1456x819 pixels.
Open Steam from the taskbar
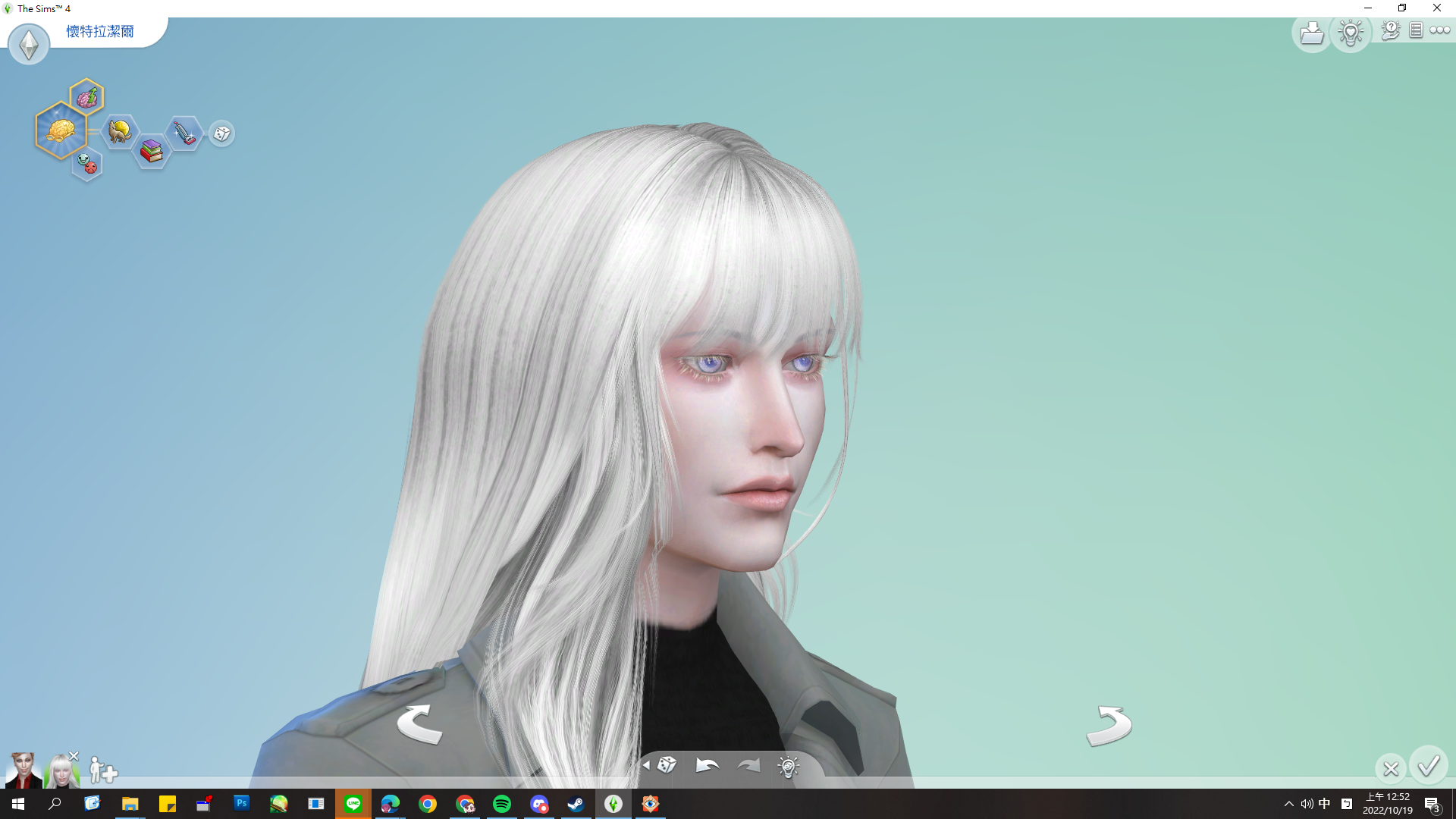(x=576, y=804)
